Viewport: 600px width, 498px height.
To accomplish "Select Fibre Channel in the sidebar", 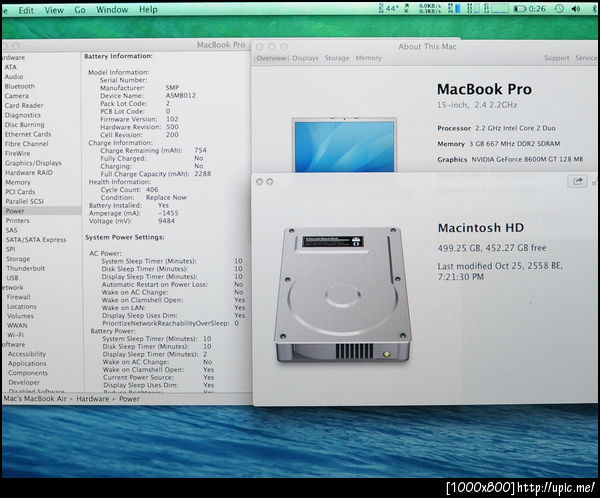I will point(26,144).
